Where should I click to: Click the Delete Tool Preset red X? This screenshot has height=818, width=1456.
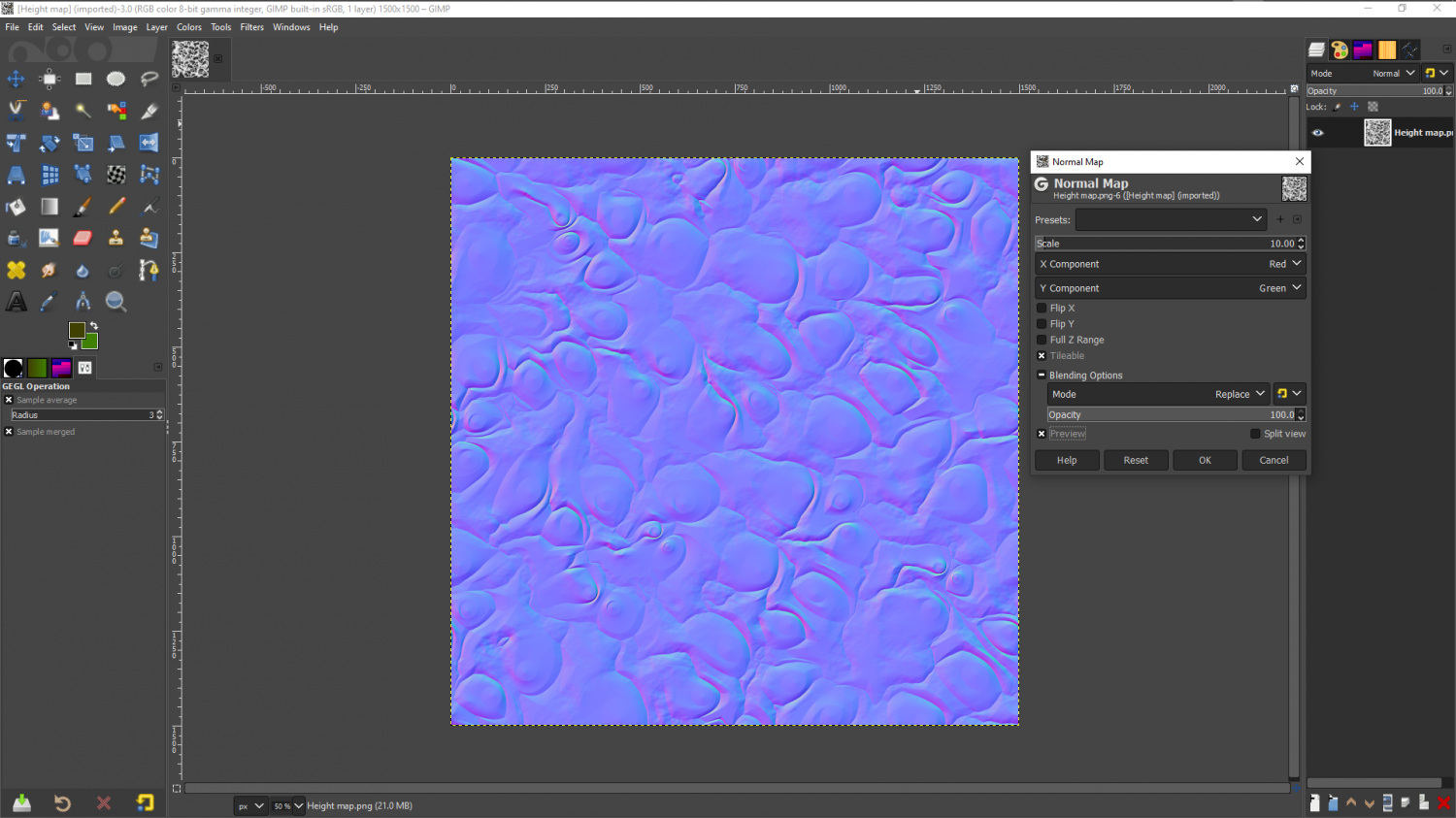[104, 802]
